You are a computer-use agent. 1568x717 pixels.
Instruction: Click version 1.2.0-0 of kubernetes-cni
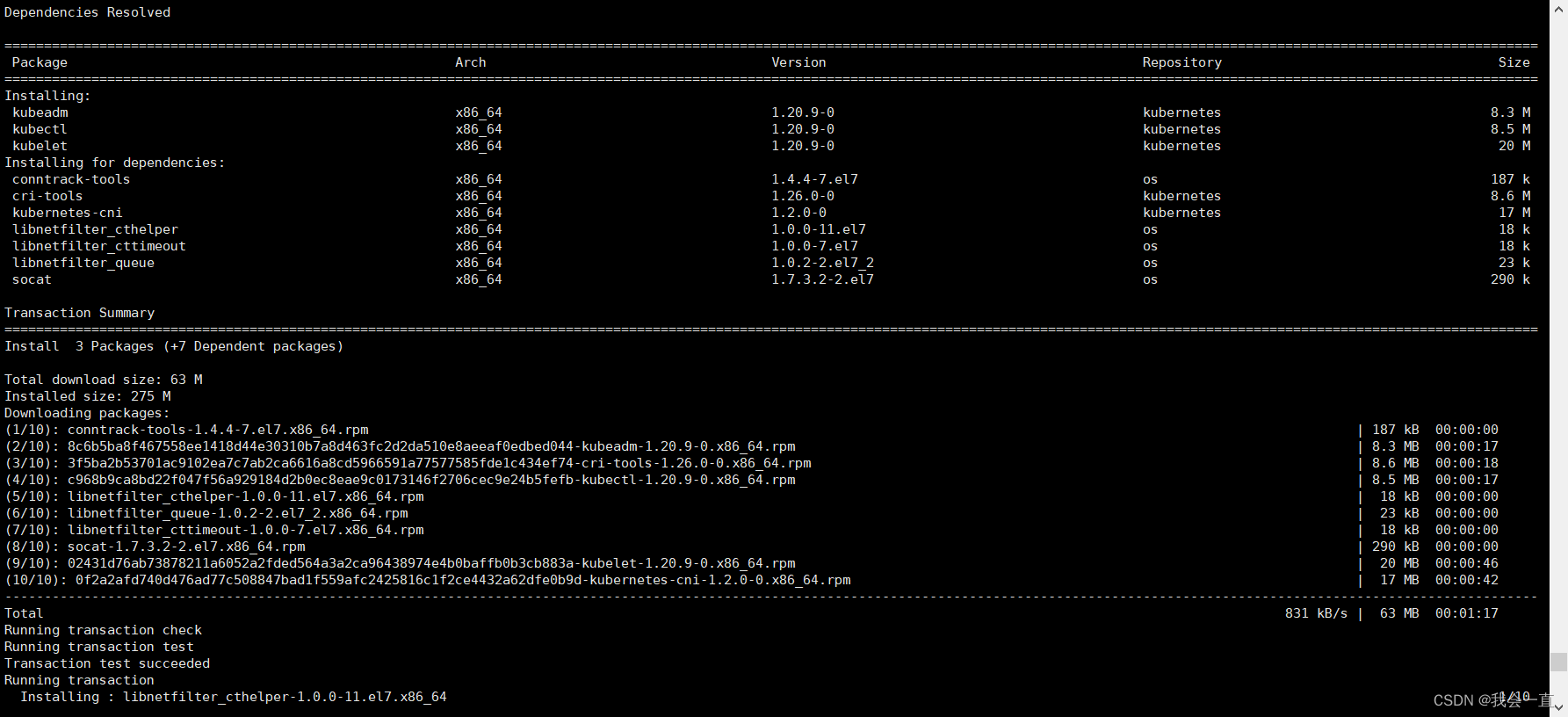click(x=798, y=213)
